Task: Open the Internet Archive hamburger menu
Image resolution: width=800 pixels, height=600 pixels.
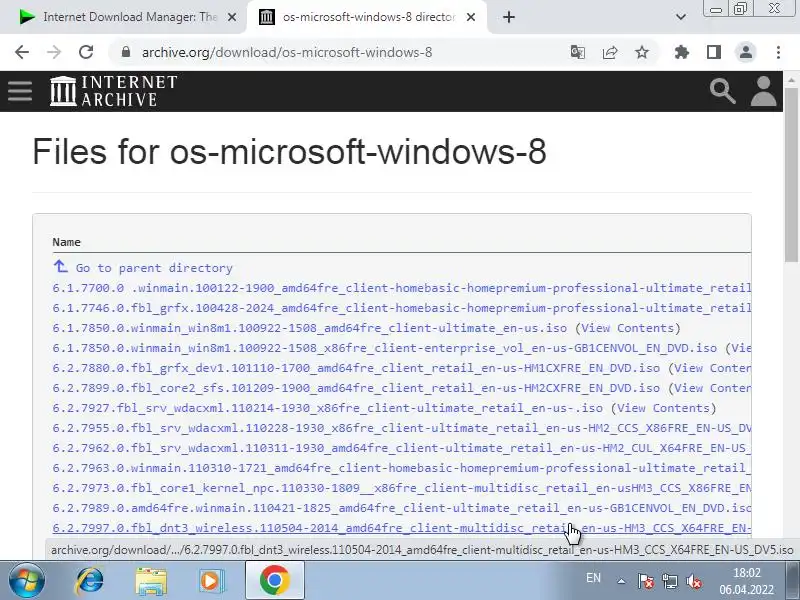Action: point(20,91)
